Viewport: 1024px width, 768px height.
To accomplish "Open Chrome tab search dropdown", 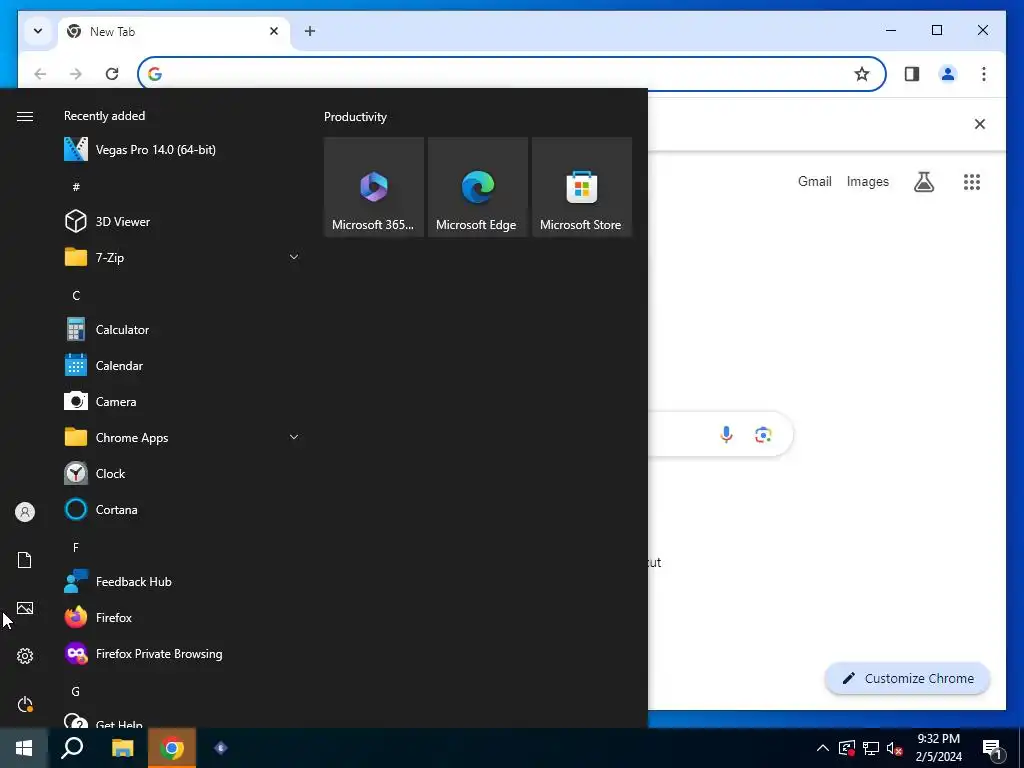I will 38,31.
